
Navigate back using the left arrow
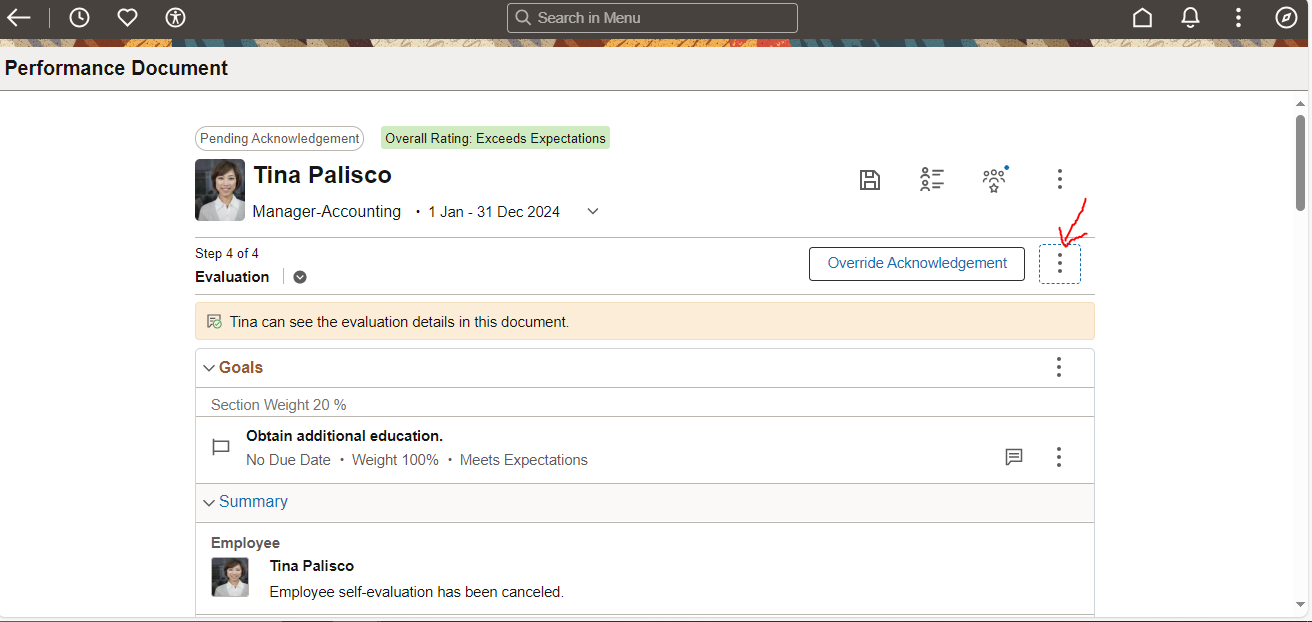[x=20, y=17]
